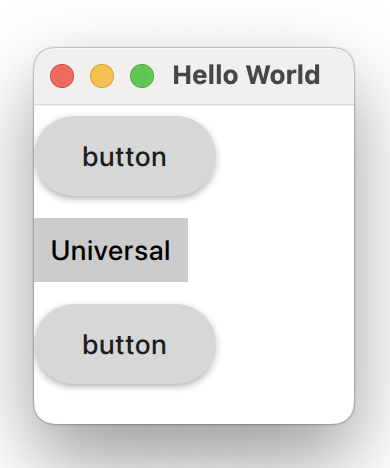This screenshot has width=390, height=468.
Task: Click the green traffic-light icon in the title bar
Action: click(142, 76)
